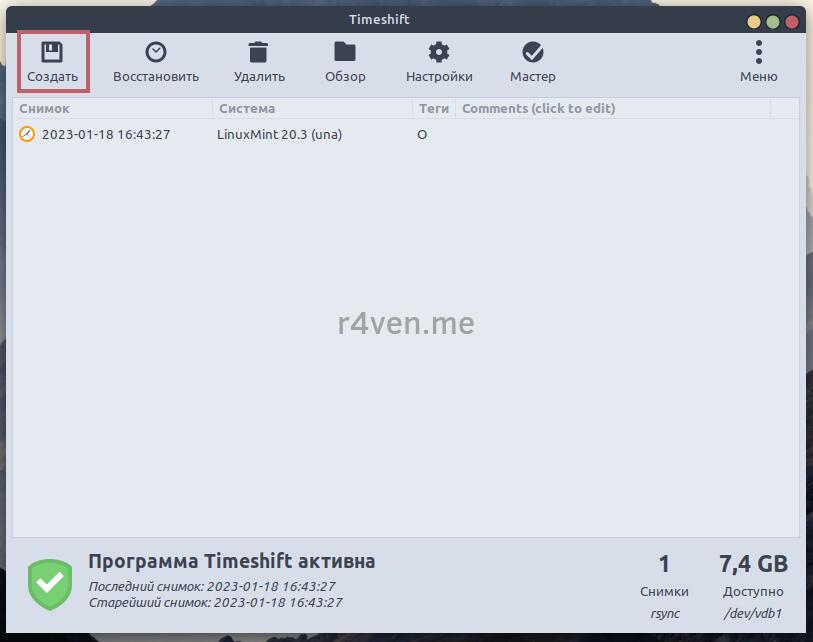Maximize the Timeshift window
This screenshot has width=813, height=642.
tap(773, 21)
